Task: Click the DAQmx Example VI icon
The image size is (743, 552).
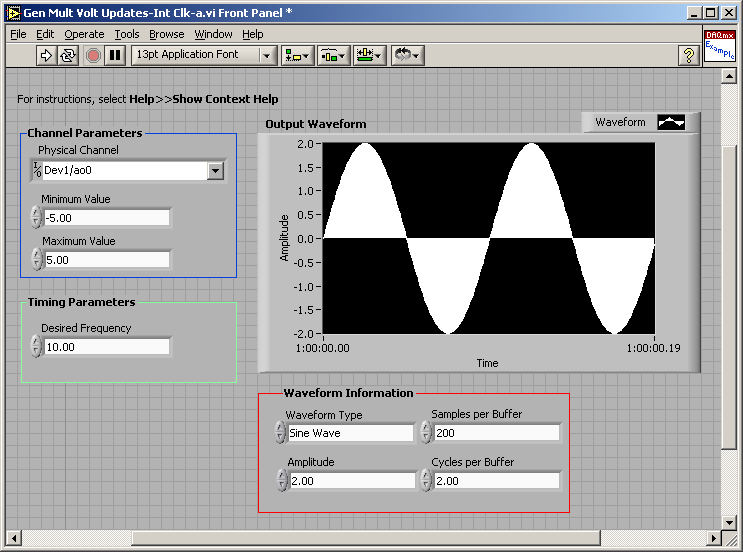Action: [x=719, y=45]
